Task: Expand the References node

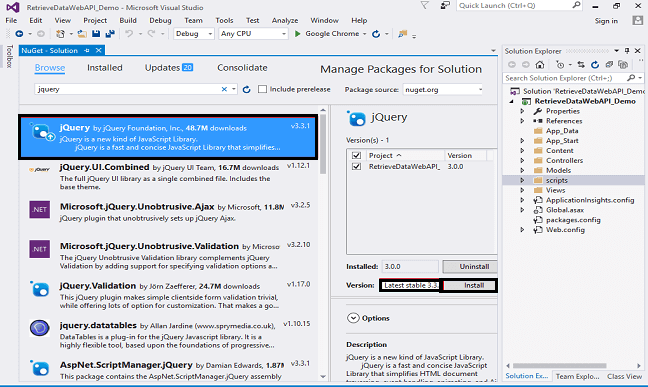Action: (522, 121)
